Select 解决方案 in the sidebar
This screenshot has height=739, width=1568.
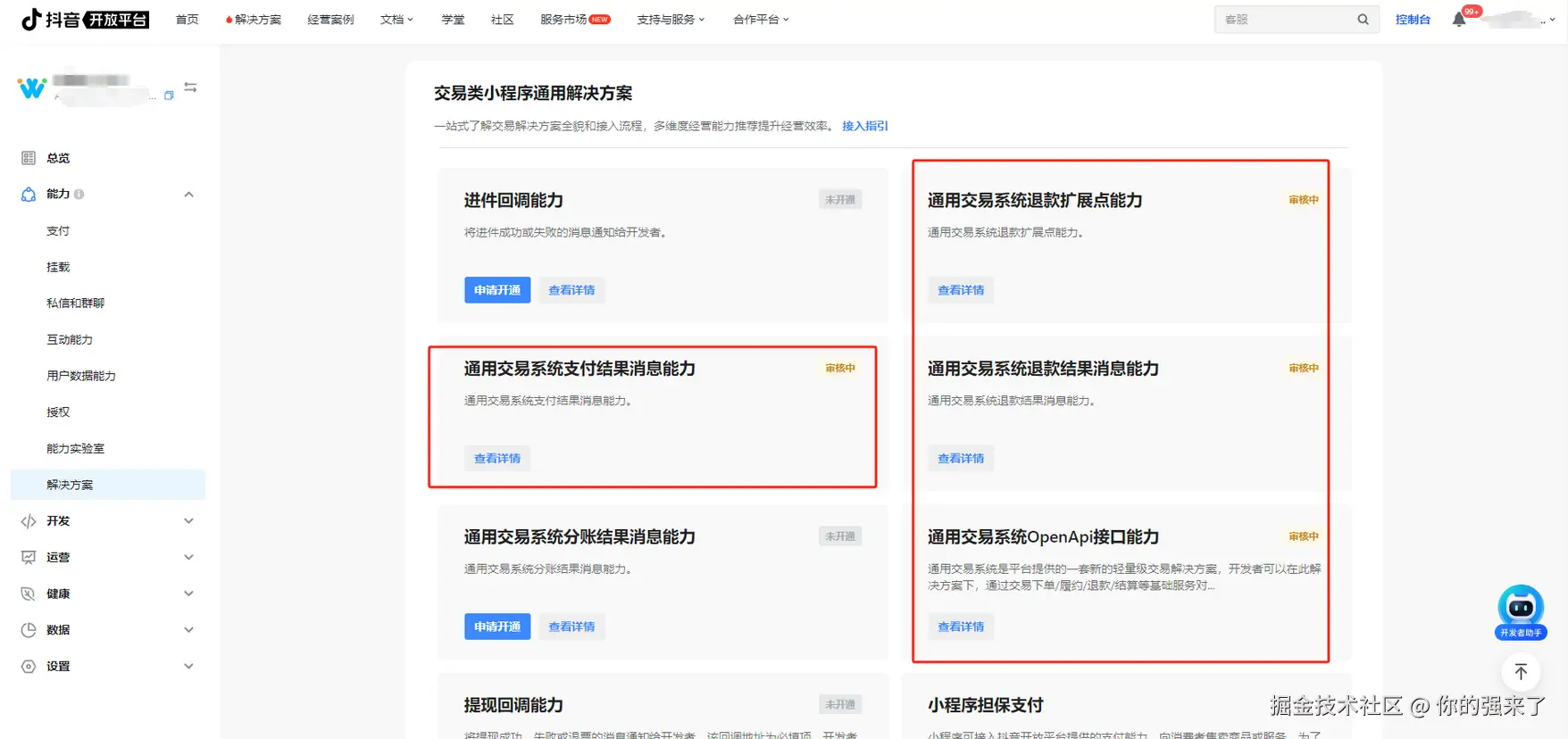click(107, 485)
